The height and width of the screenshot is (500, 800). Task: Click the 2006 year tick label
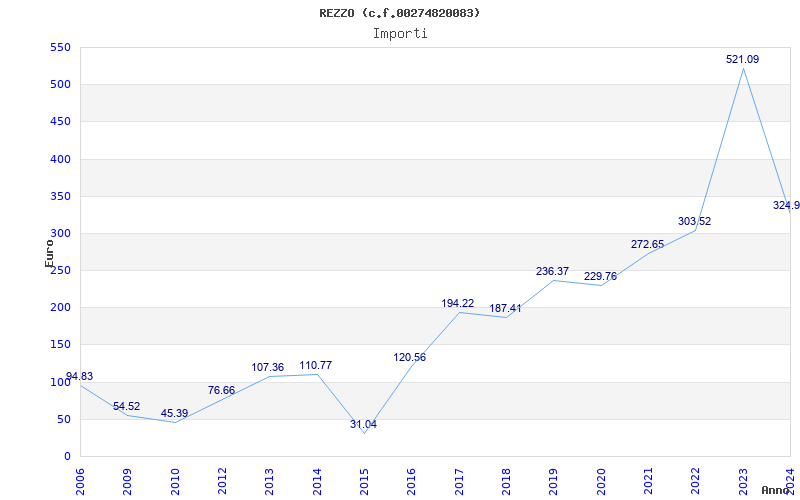[x=80, y=482]
